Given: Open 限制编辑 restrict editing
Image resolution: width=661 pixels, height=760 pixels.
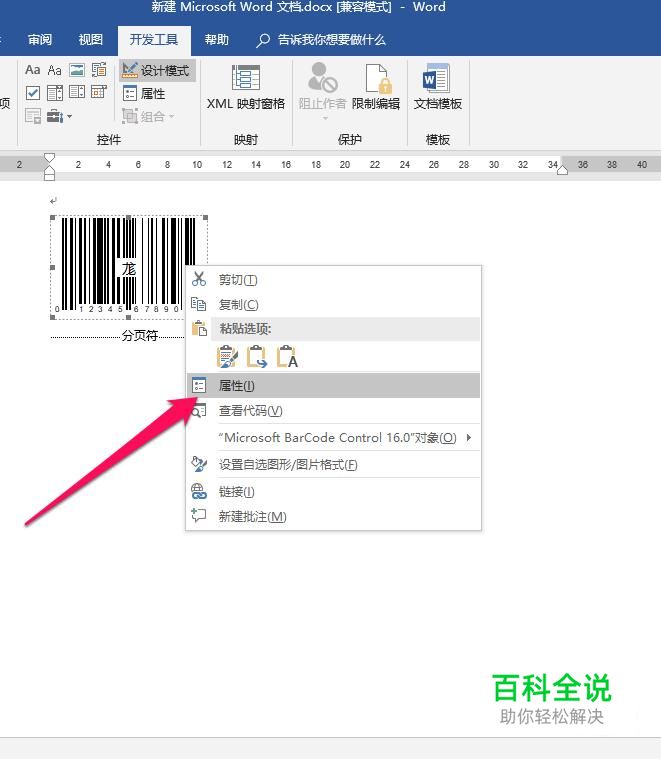Looking at the screenshot, I should 376,88.
